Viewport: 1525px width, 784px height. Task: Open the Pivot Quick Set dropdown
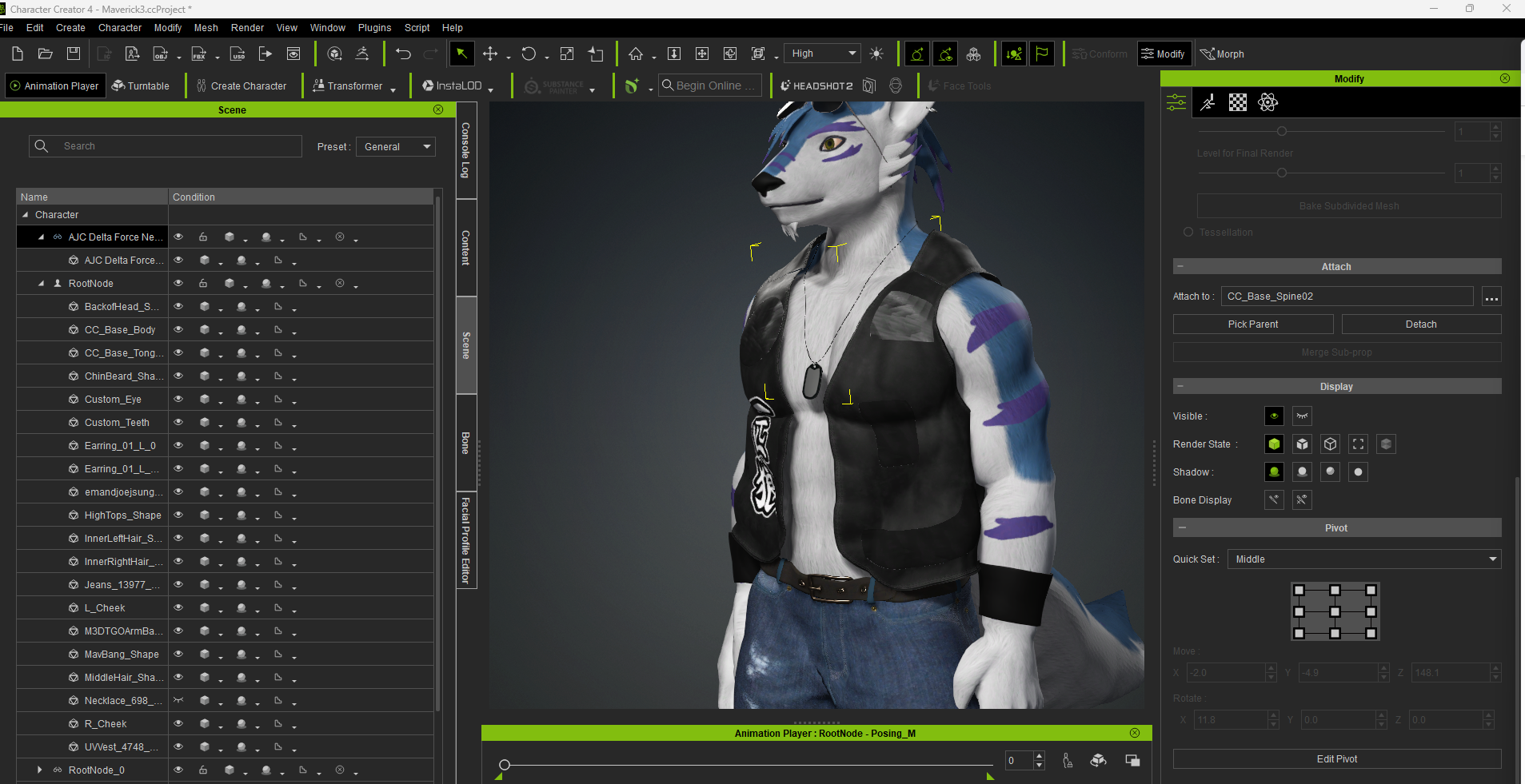click(x=1363, y=559)
